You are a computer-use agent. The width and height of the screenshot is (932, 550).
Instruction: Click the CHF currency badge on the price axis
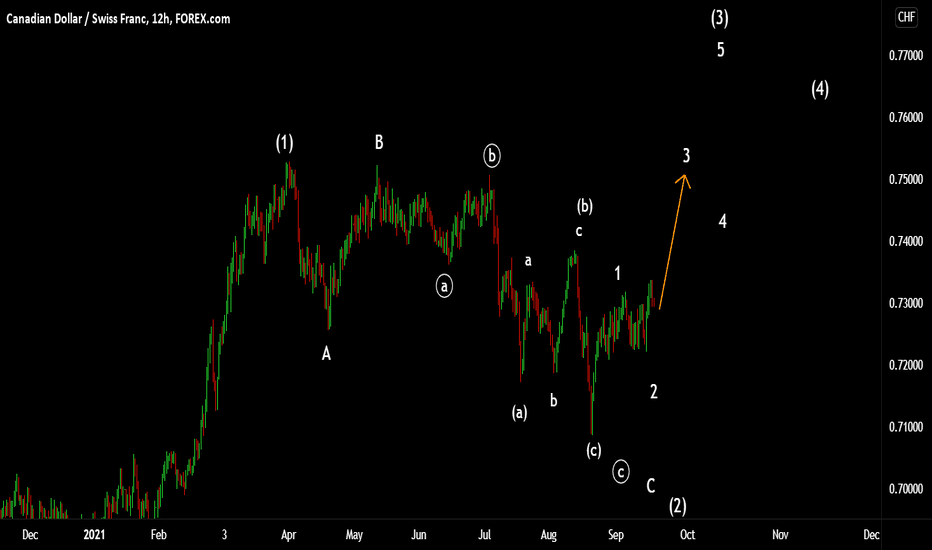[906, 17]
